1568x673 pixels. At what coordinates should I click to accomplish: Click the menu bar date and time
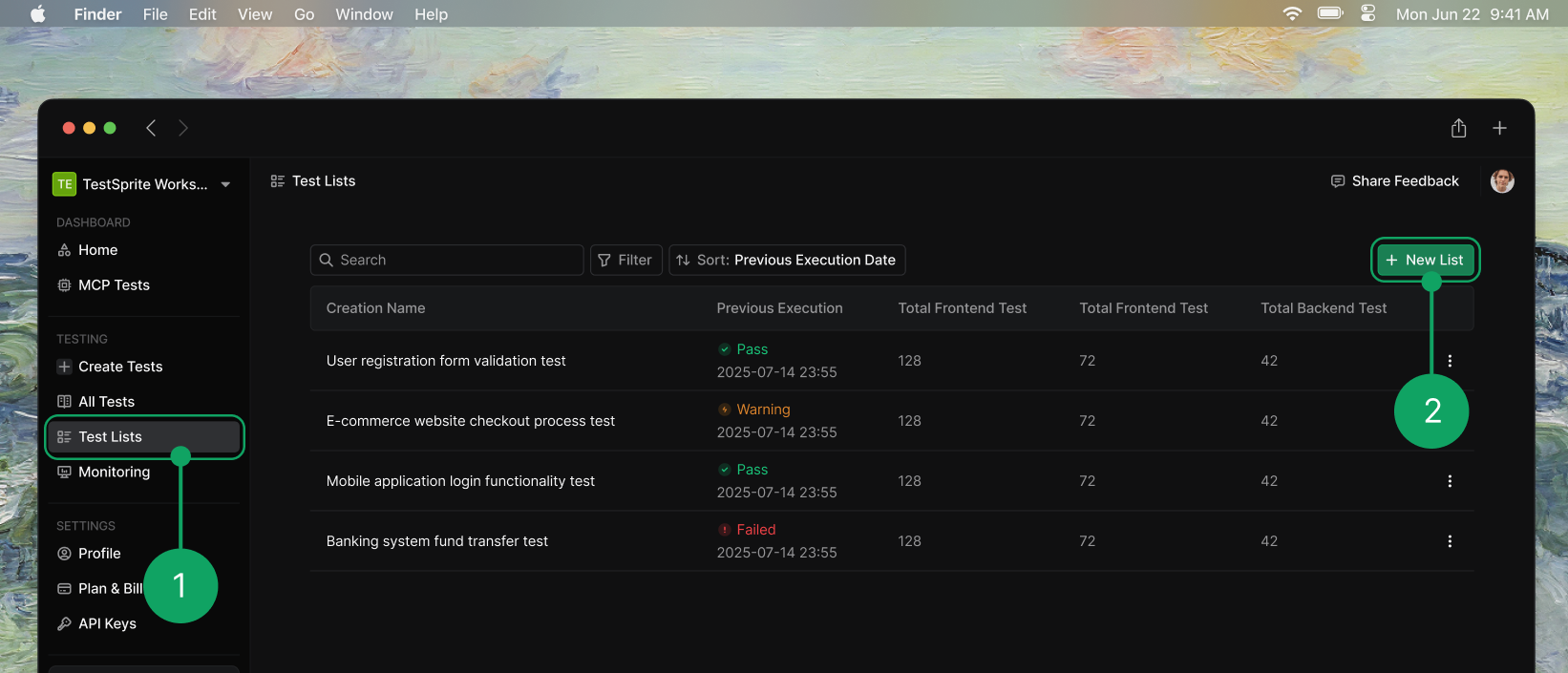click(x=1472, y=14)
